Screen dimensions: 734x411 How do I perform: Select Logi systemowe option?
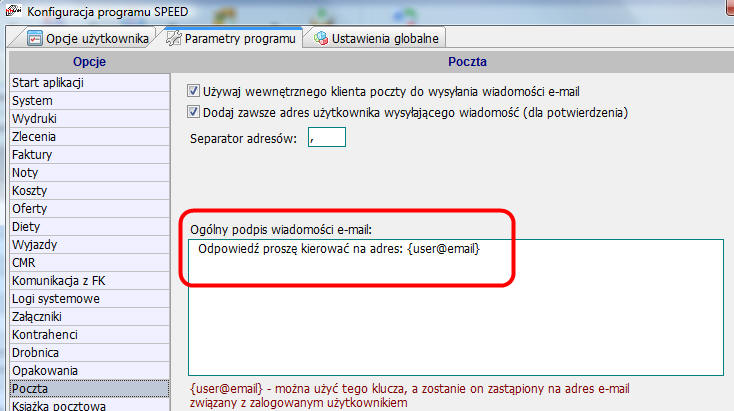pos(89,299)
